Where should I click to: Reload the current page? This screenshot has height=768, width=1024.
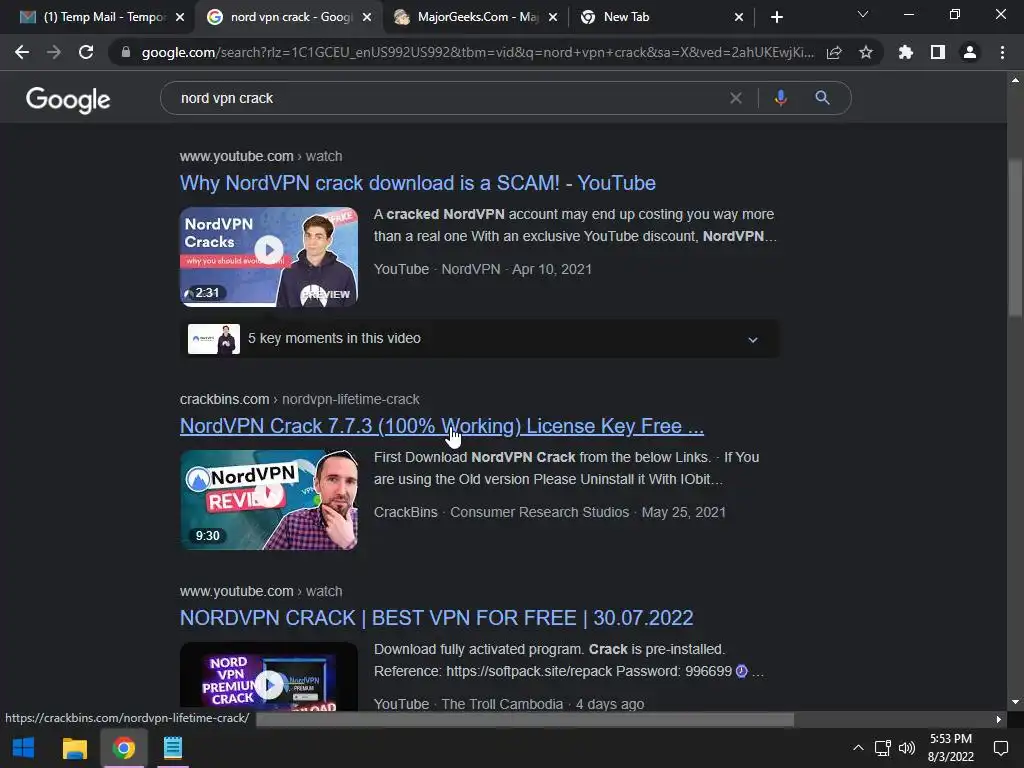click(86, 52)
